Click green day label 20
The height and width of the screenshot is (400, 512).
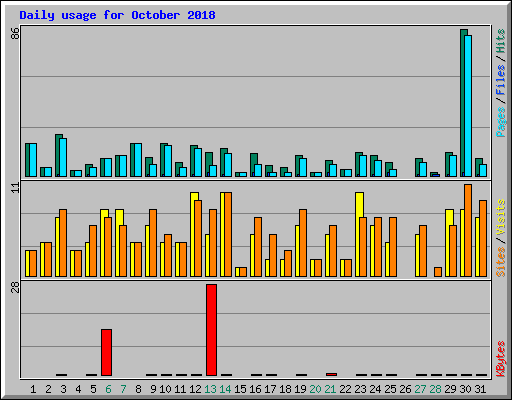coord(315,389)
